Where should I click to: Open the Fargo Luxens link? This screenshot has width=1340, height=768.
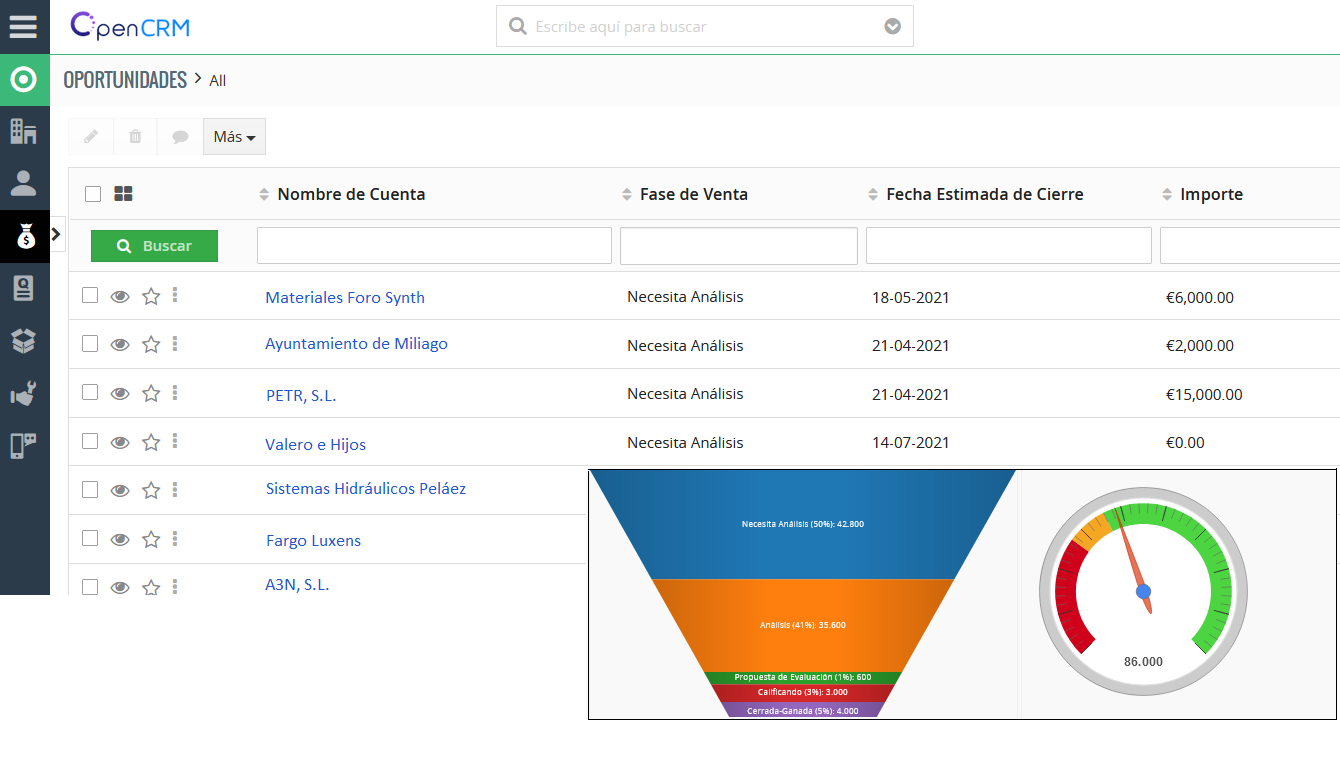pyautogui.click(x=313, y=540)
